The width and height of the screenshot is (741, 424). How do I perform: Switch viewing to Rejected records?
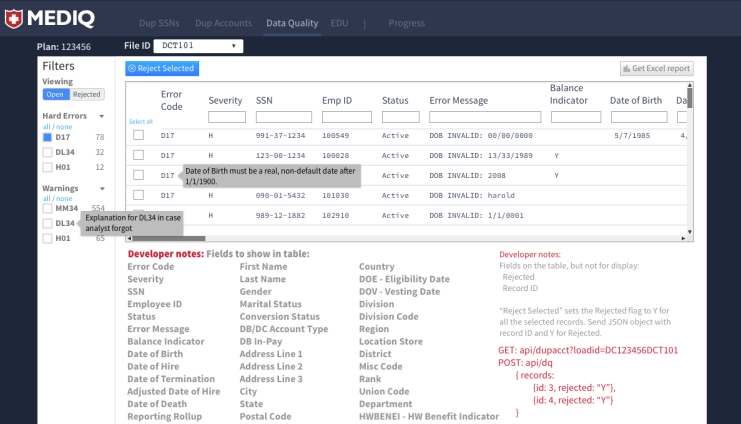pyautogui.click(x=87, y=95)
